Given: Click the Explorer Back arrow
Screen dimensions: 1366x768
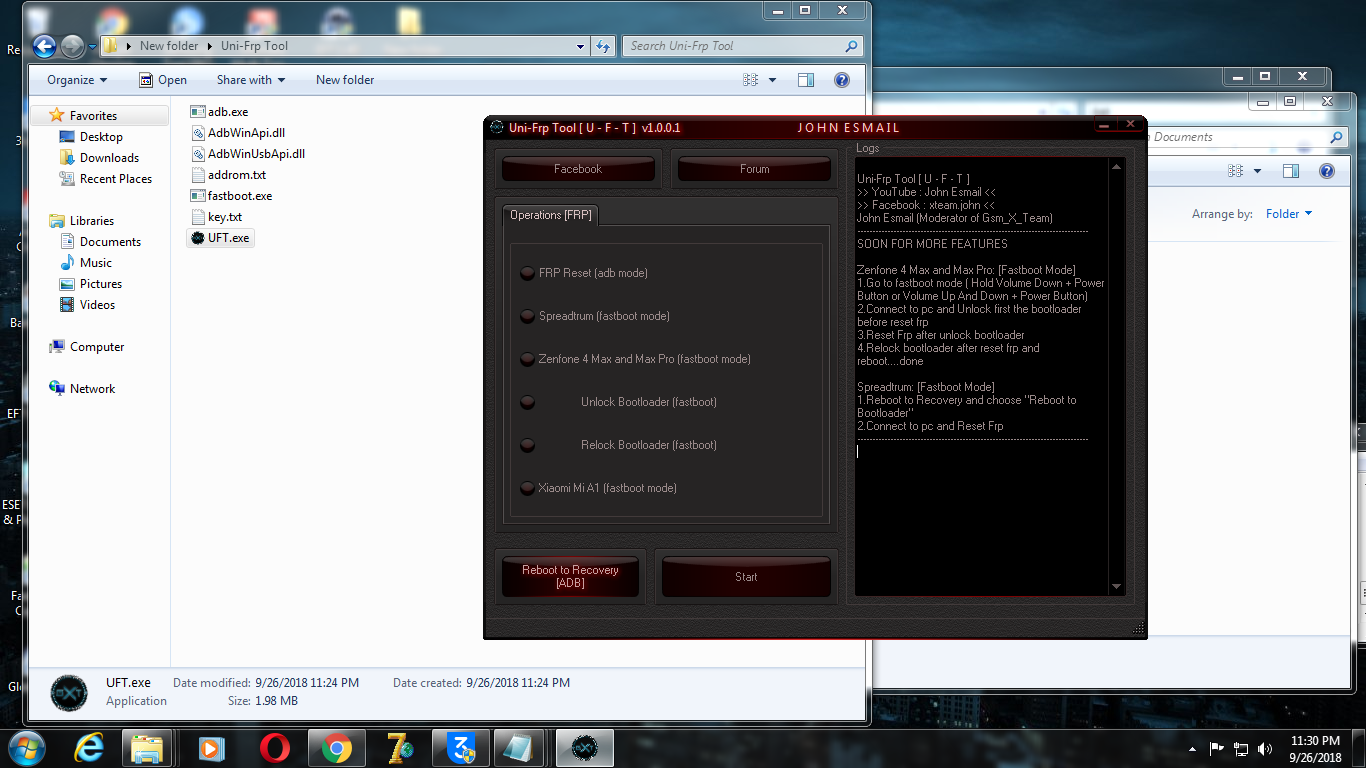Looking at the screenshot, I should (44, 46).
